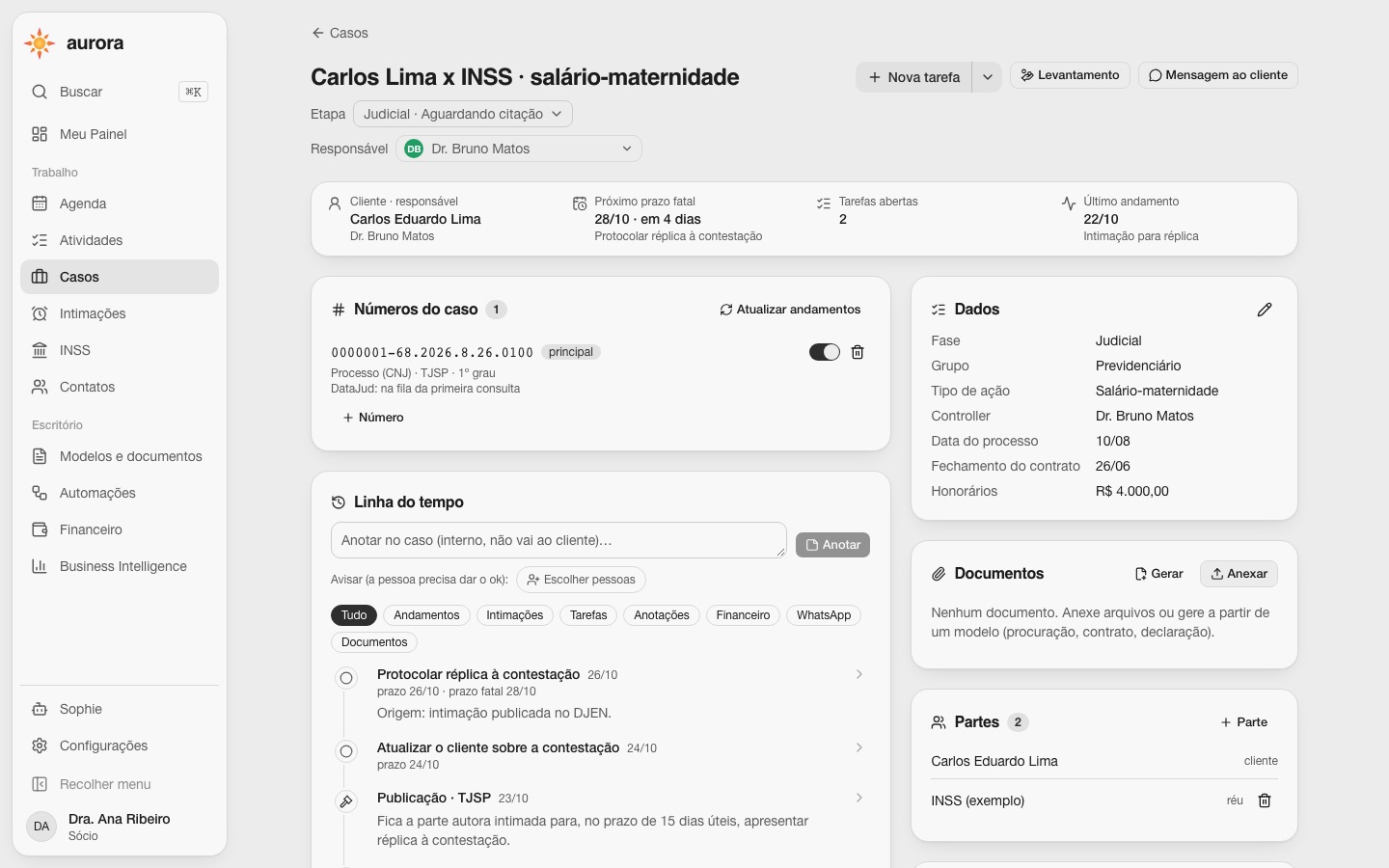Expand the 'Publicação · TJSP' entry chevron
The width and height of the screenshot is (1389, 868).
coord(858,798)
